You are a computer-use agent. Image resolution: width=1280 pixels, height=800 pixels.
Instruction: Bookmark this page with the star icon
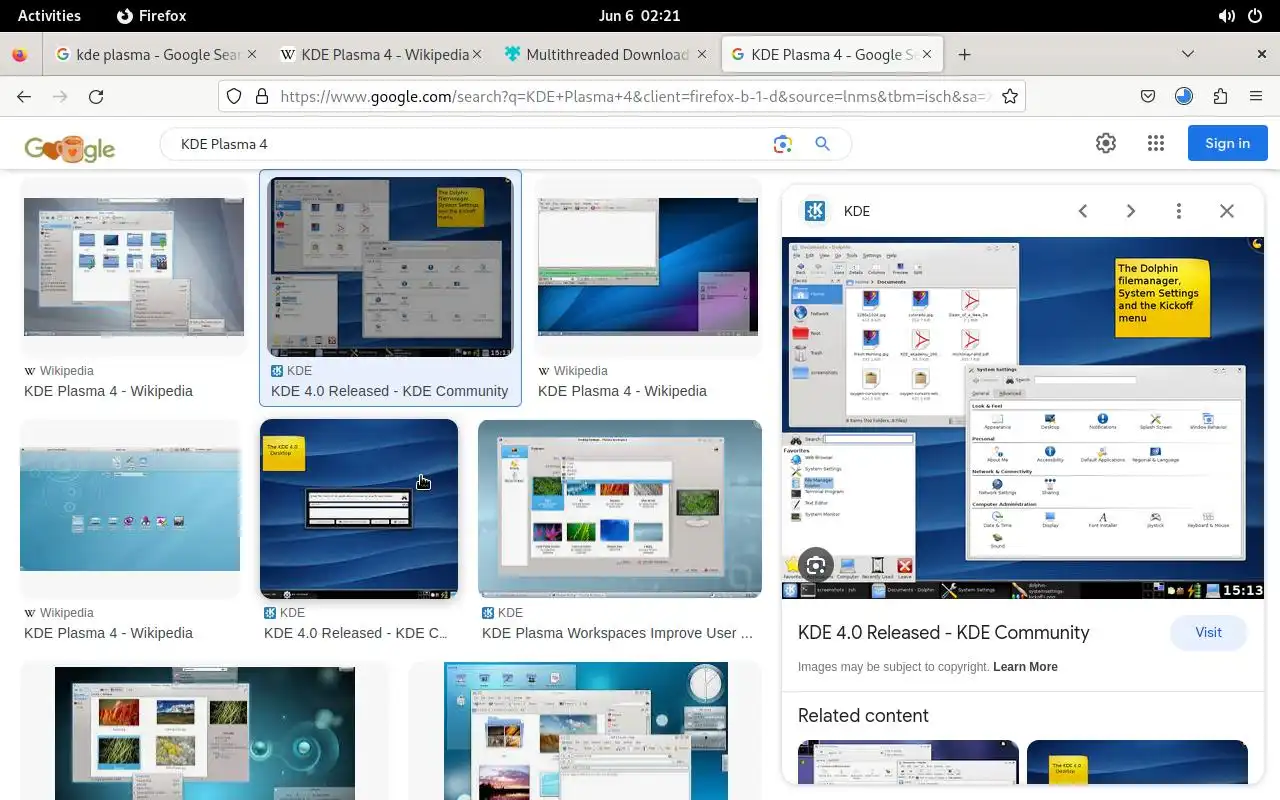1010,96
